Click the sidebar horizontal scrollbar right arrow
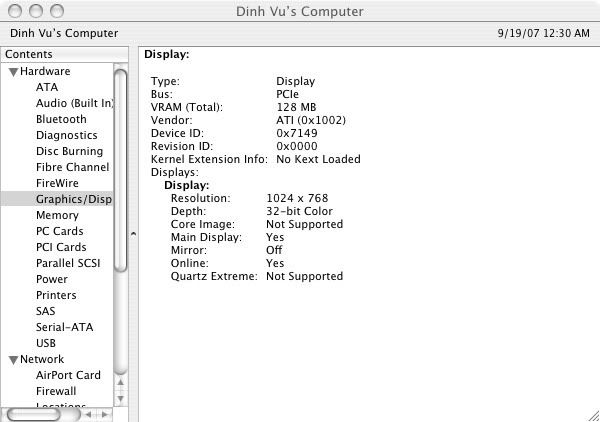600x422 pixels. pos(103,414)
